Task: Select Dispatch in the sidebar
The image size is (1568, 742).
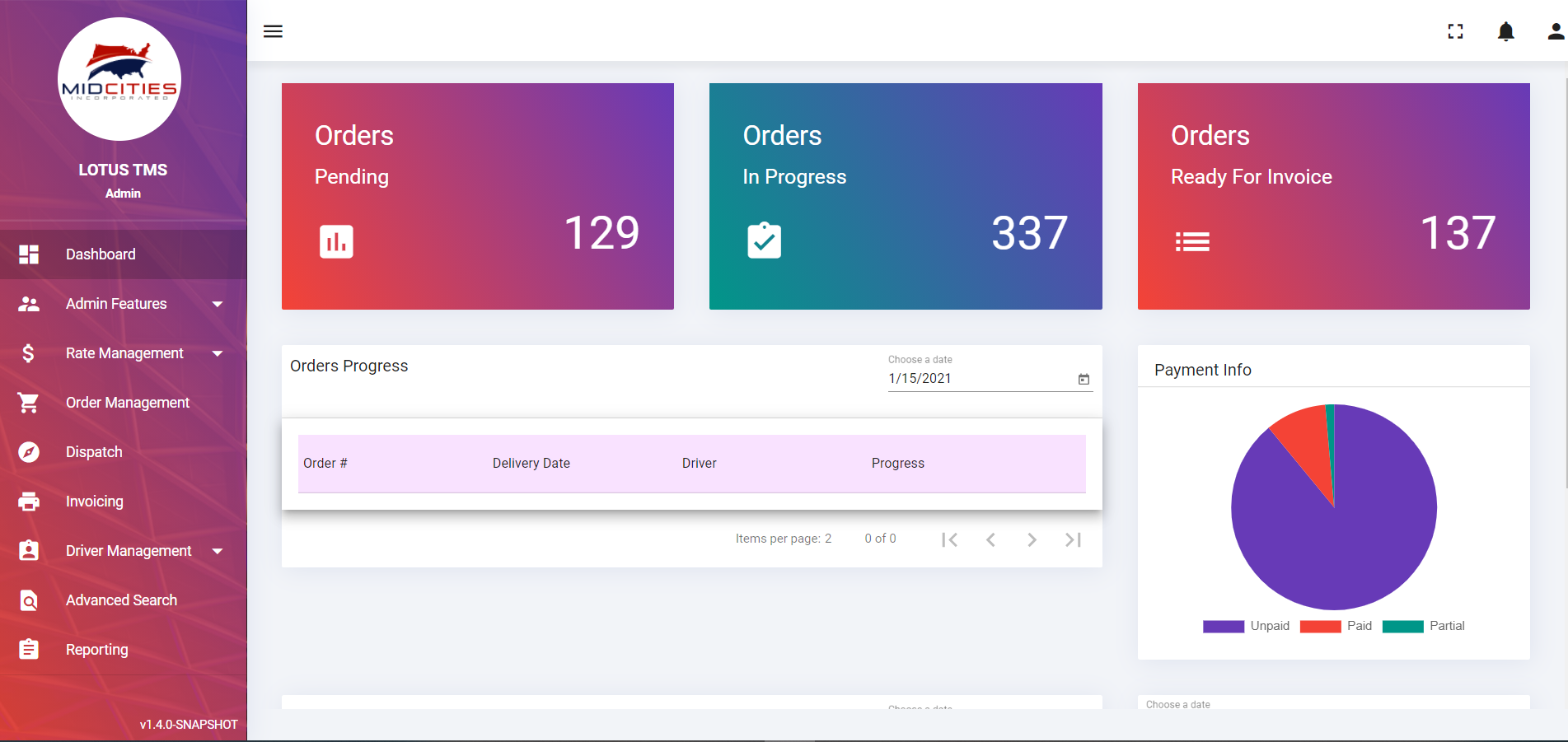Action: pos(94,452)
